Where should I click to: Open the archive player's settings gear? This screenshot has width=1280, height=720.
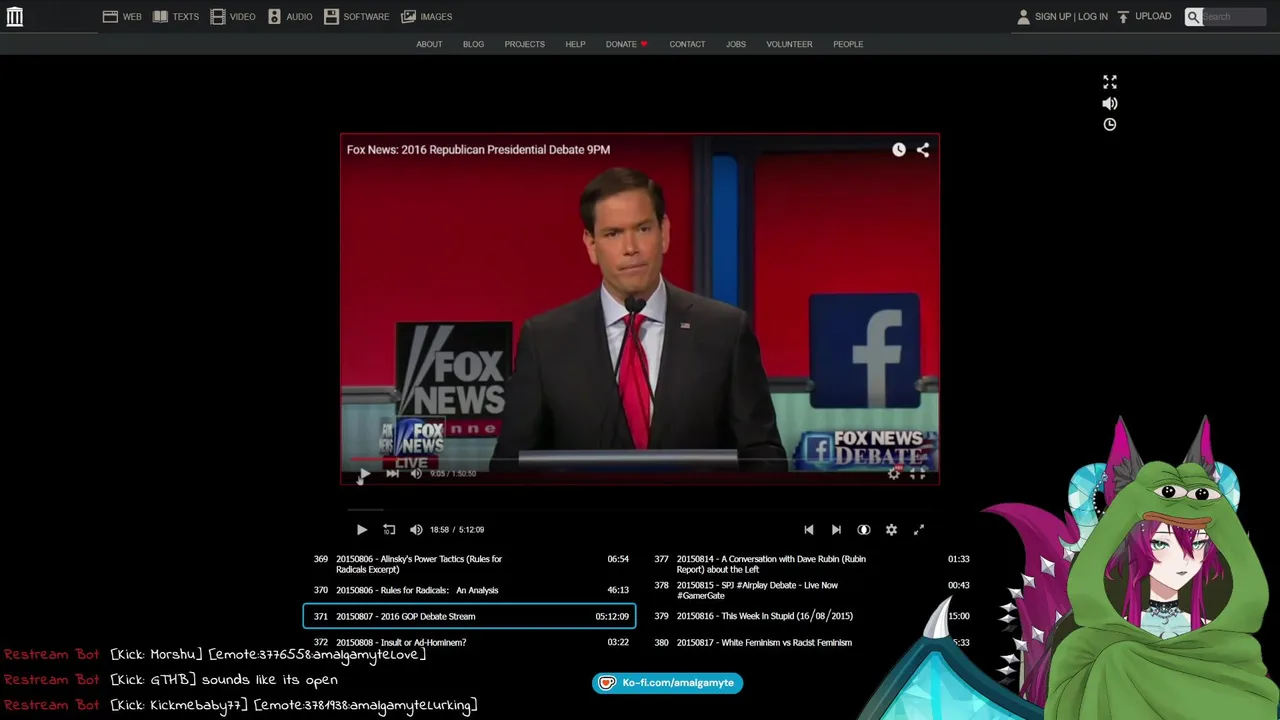pos(891,530)
